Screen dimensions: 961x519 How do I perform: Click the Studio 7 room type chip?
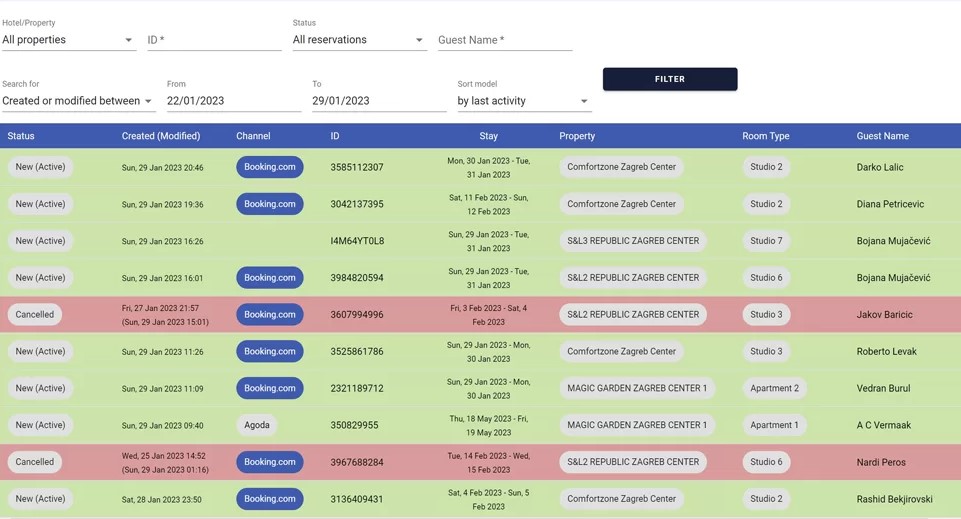766,241
